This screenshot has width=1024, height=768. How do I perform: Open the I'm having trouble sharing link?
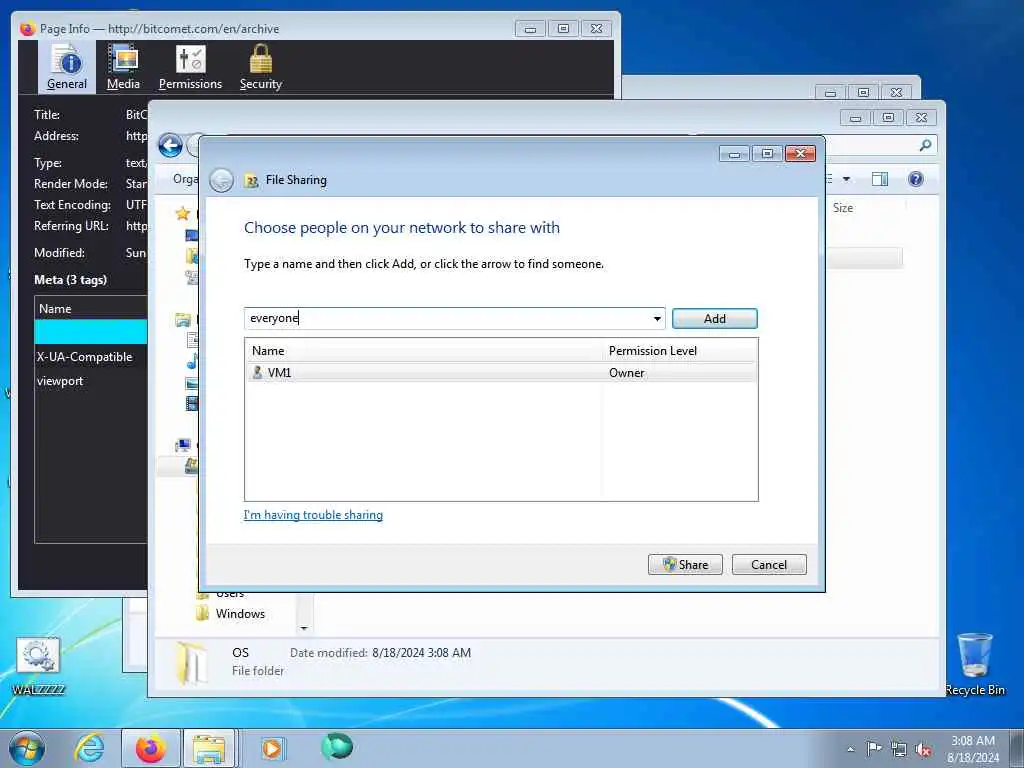pos(313,515)
